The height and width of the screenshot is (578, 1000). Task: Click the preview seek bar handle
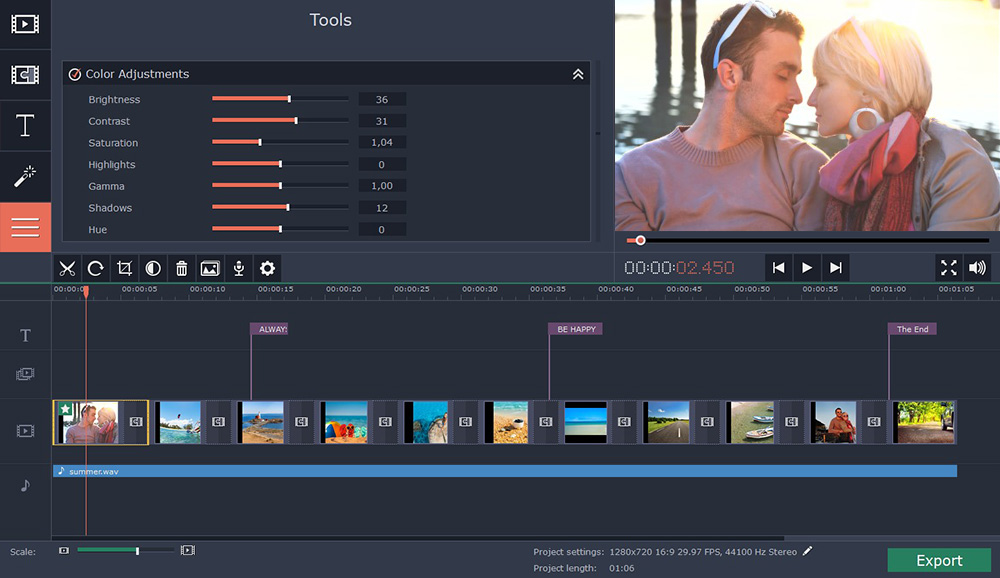[x=640, y=241]
